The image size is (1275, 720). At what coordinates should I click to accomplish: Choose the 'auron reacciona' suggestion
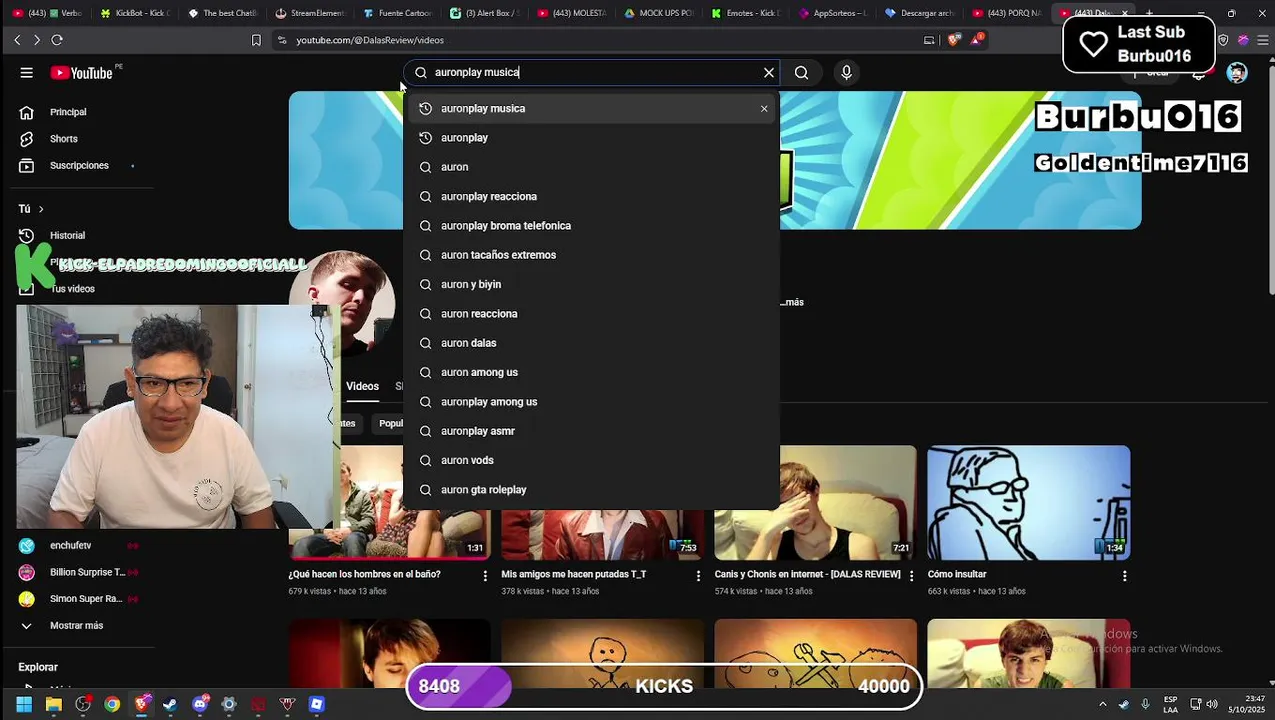coord(591,313)
